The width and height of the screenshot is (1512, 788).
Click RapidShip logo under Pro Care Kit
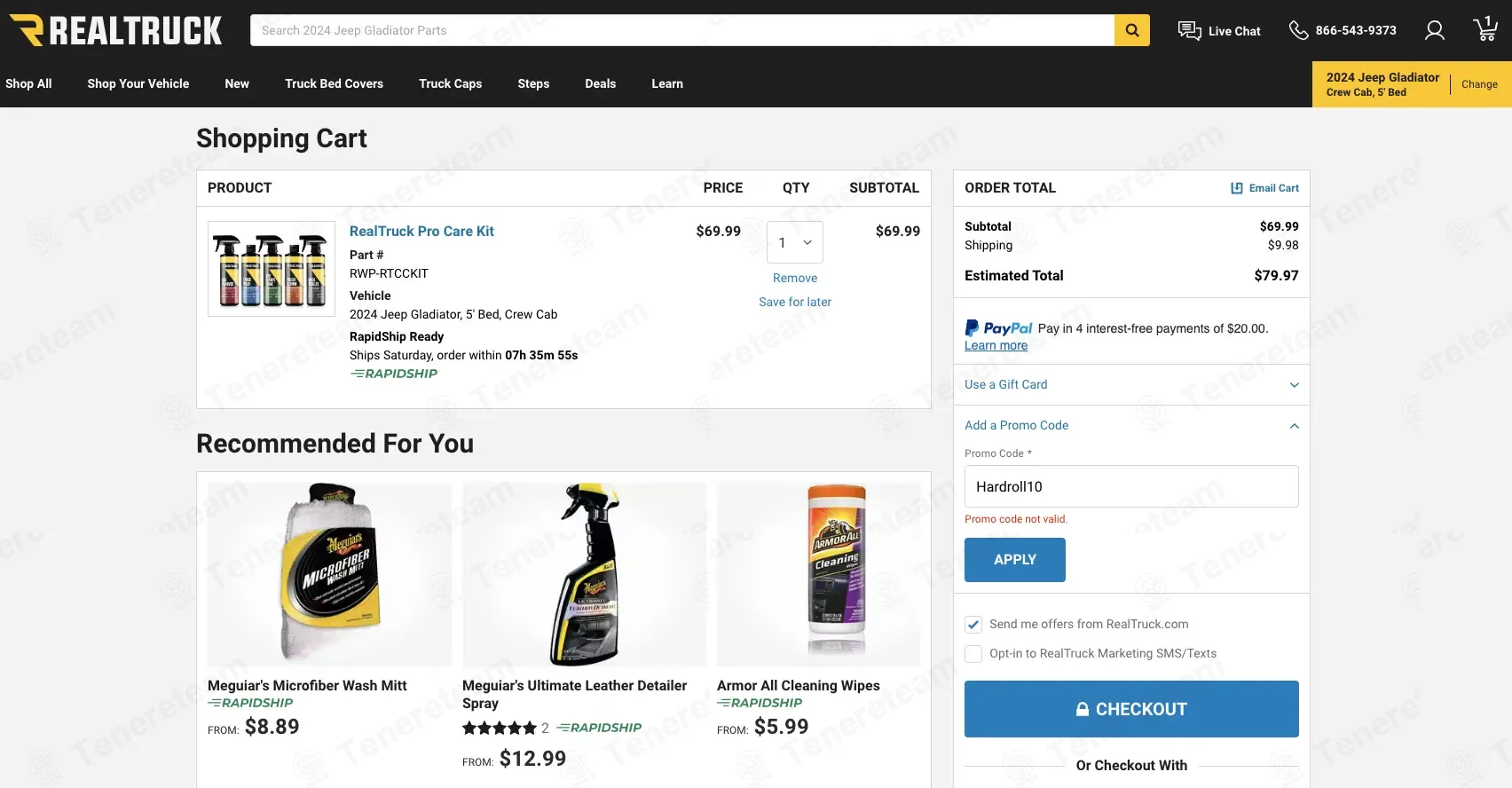[x=394, y=374]
